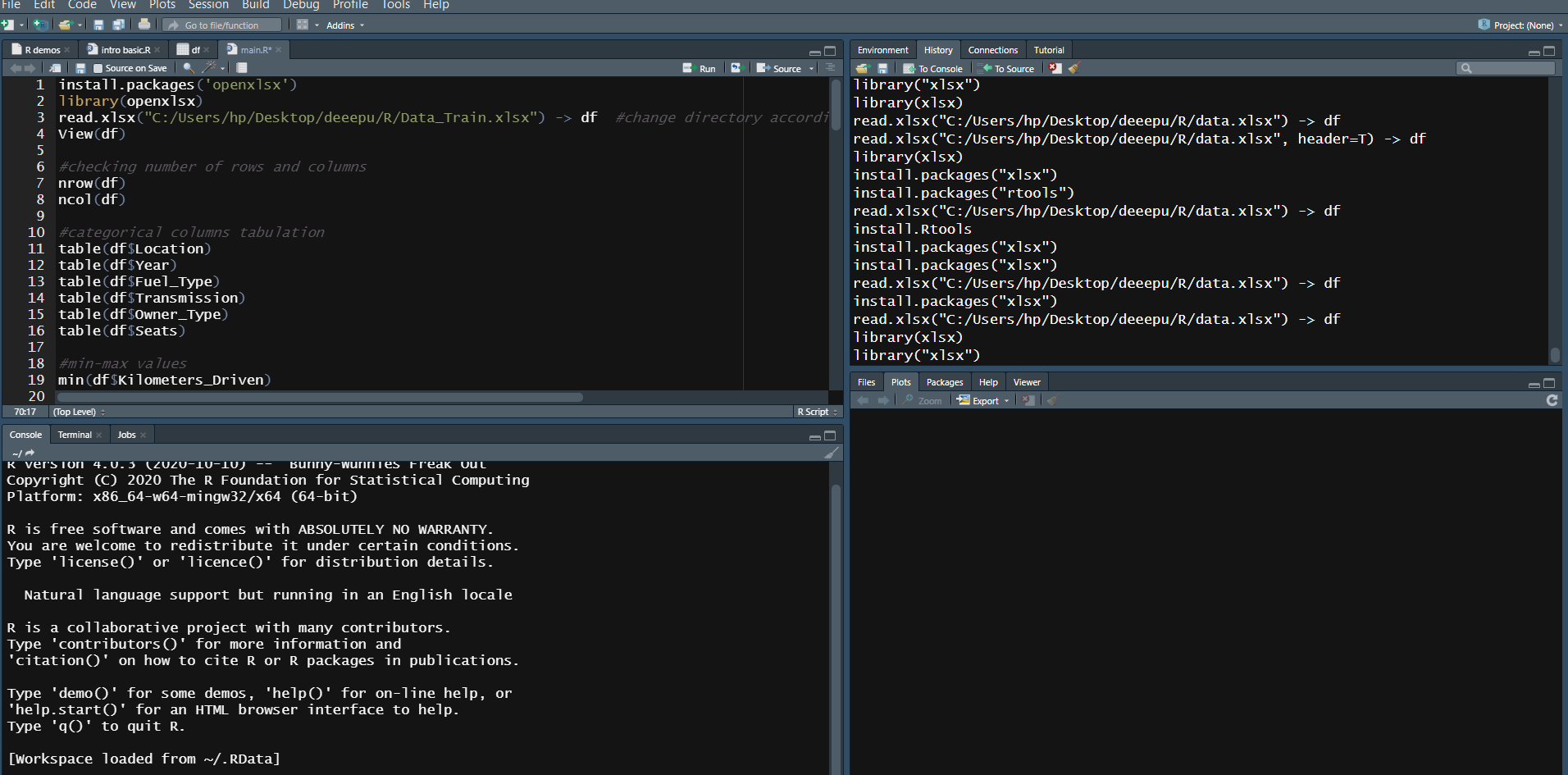Click the Run button

pyautogui.click(x=700, y=69)
